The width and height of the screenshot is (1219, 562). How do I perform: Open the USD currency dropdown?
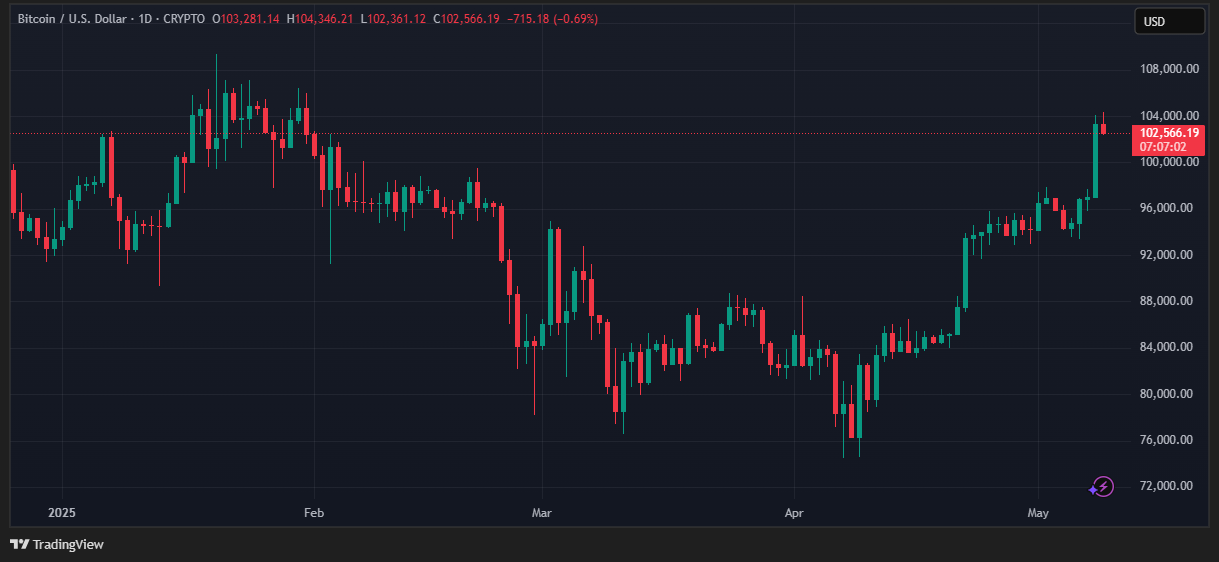1168,21
